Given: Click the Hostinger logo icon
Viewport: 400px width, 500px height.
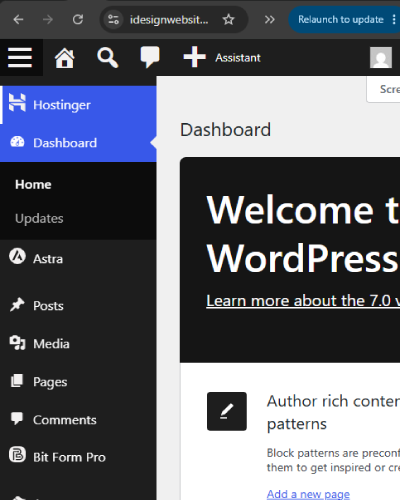Looking at the screenshot, I should (17, 102).
